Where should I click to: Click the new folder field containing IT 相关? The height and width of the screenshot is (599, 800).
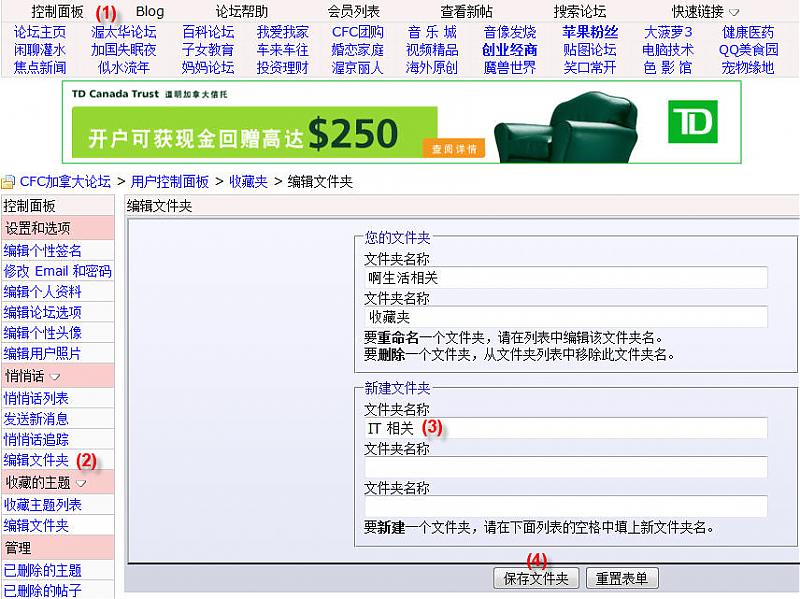coord(565,428)
